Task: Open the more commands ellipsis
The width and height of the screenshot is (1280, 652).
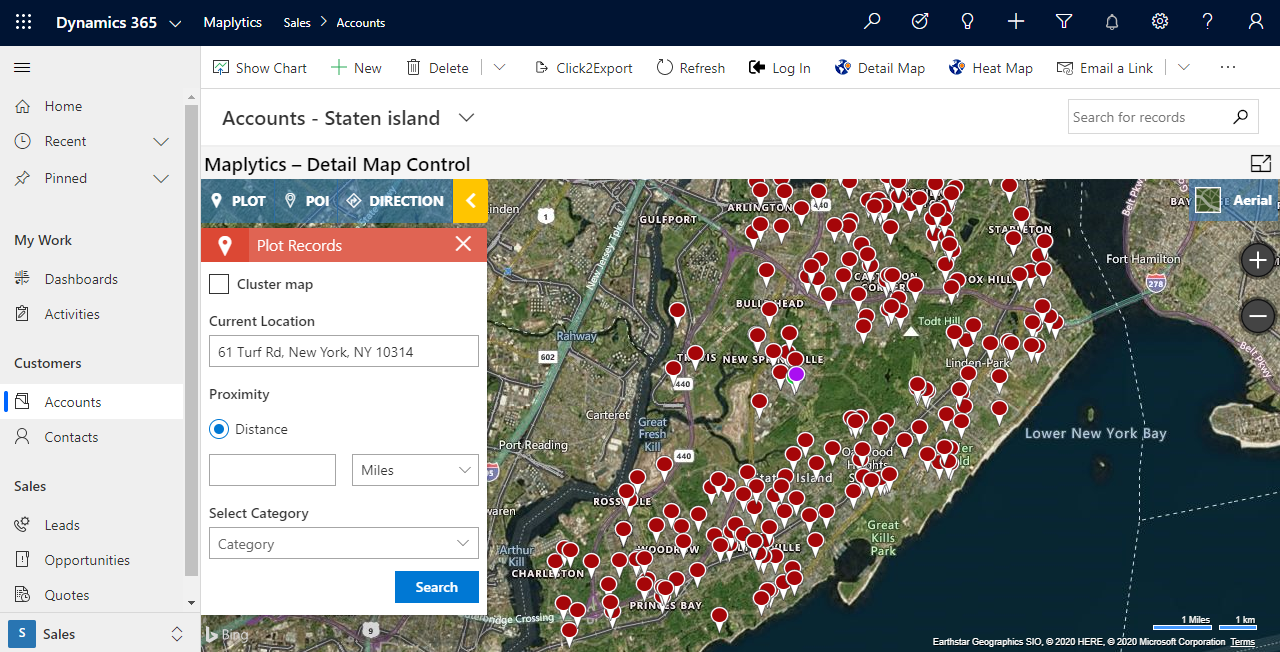Action: click(x=1228, y=68)
